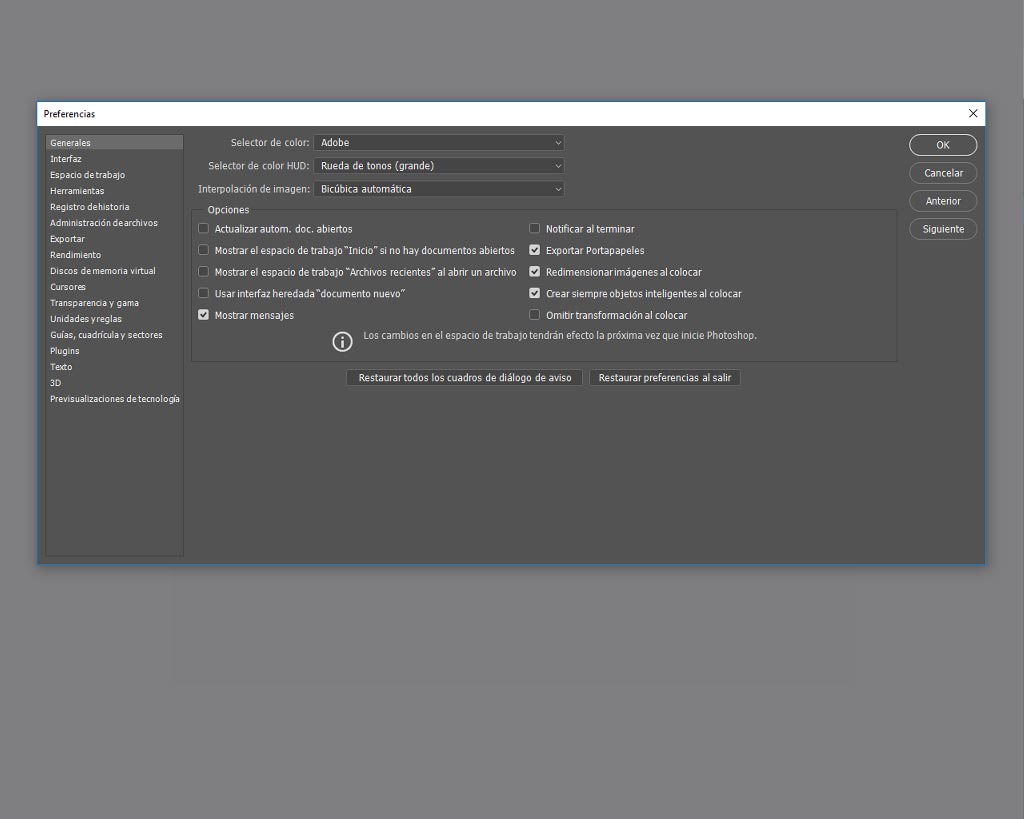1024x819 pixels.
Task: Select Generales in the category list
Action: [x=114, y=142]
